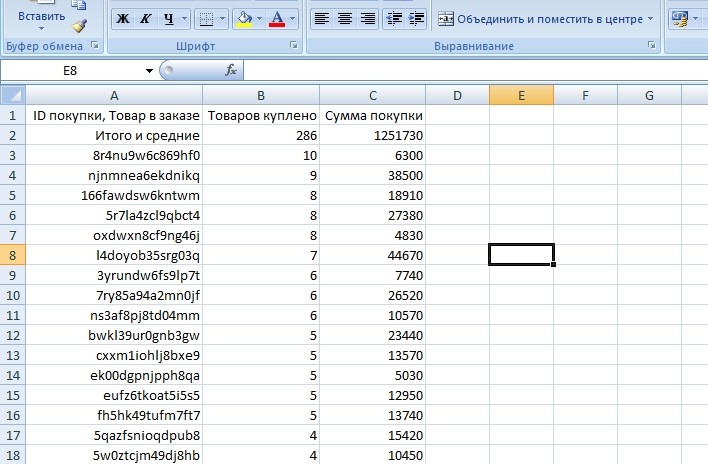The height and width of the screenshot is (464, 708).
Task: Click the decrease indent icon
Action: coord(394,19)
